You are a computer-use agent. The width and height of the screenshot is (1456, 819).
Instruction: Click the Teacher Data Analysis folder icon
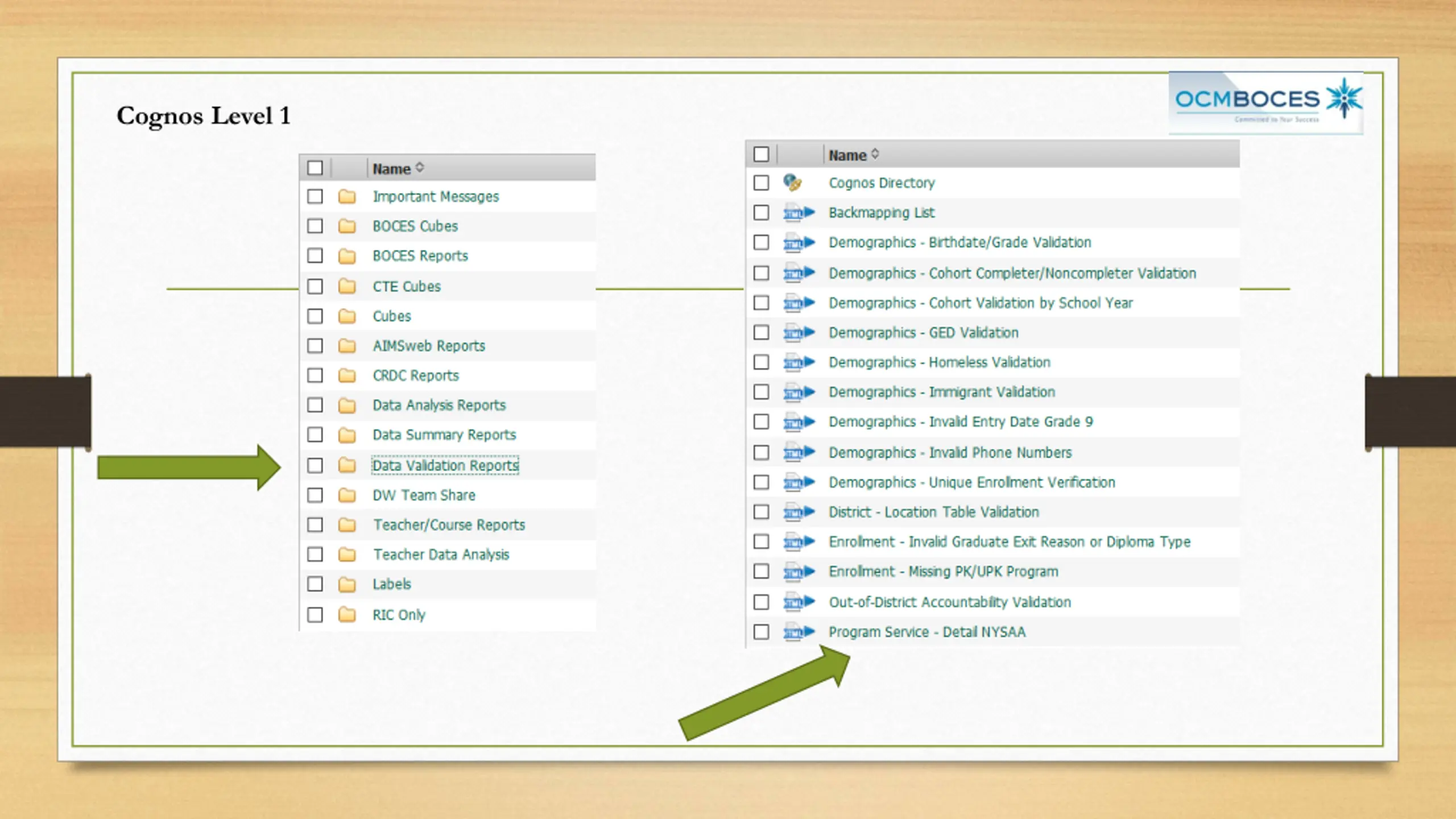[347, 555]
